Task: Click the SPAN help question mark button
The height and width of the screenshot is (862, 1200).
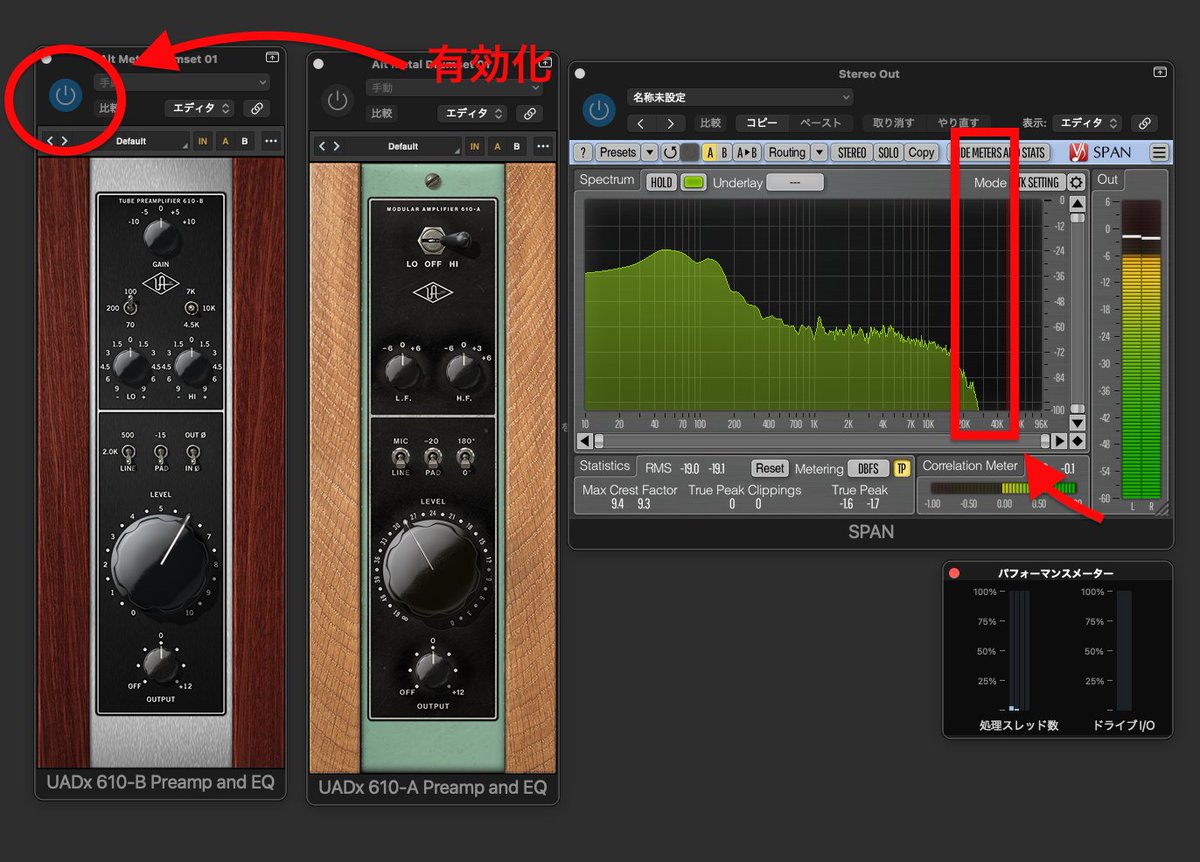Action: [583, 153]
